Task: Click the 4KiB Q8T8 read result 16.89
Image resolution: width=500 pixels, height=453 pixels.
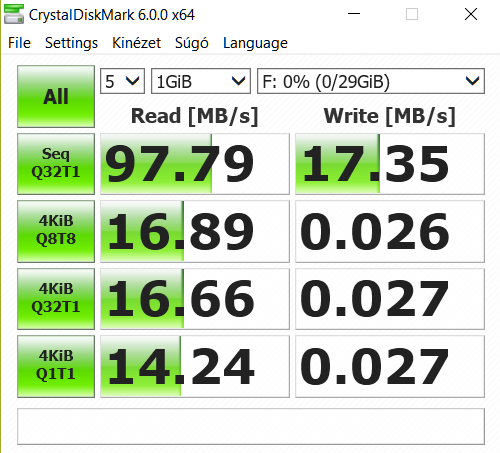Action: (195, 231)
